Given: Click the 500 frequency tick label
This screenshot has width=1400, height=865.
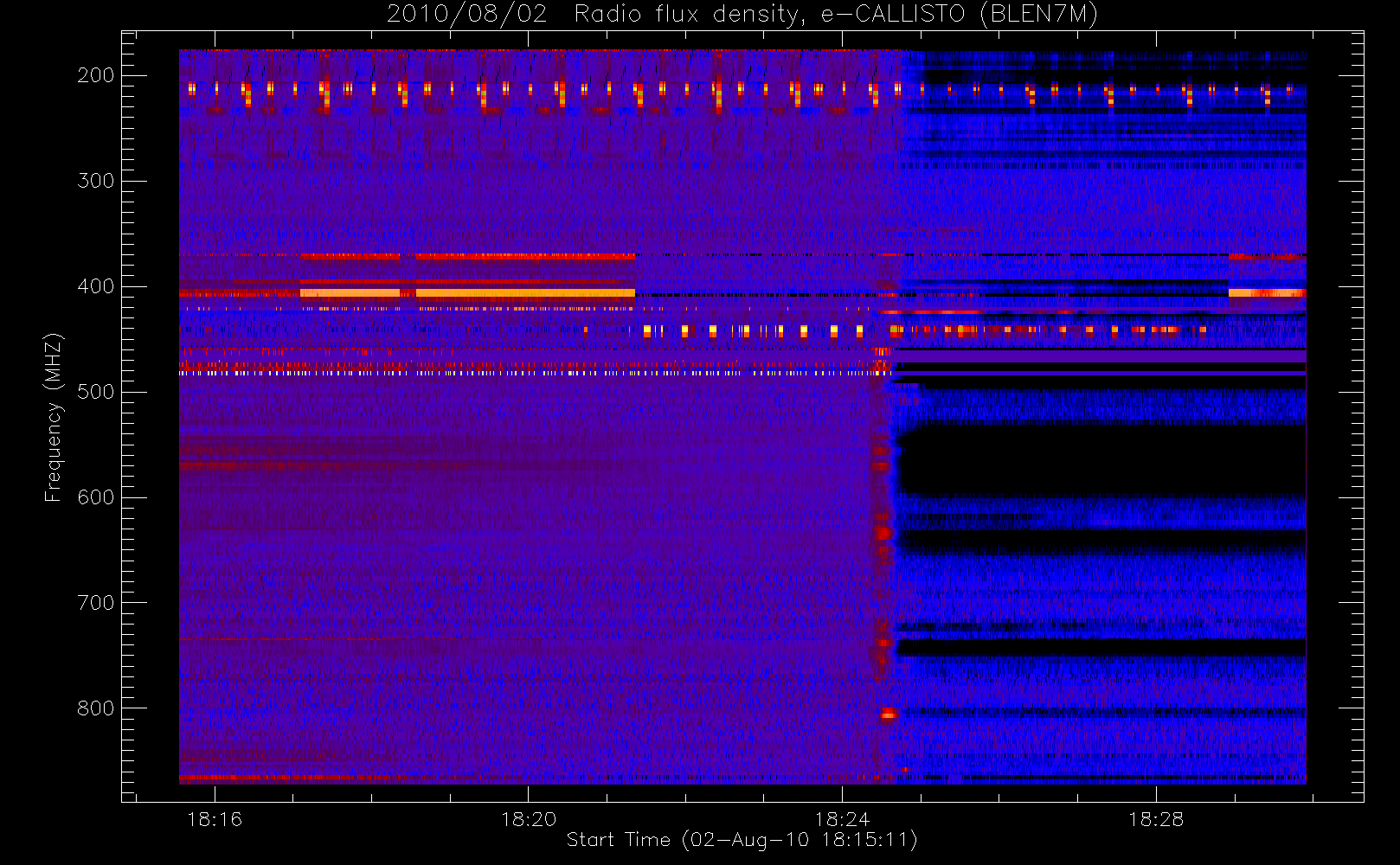Looking at the screenshot, I should (95, 392).
